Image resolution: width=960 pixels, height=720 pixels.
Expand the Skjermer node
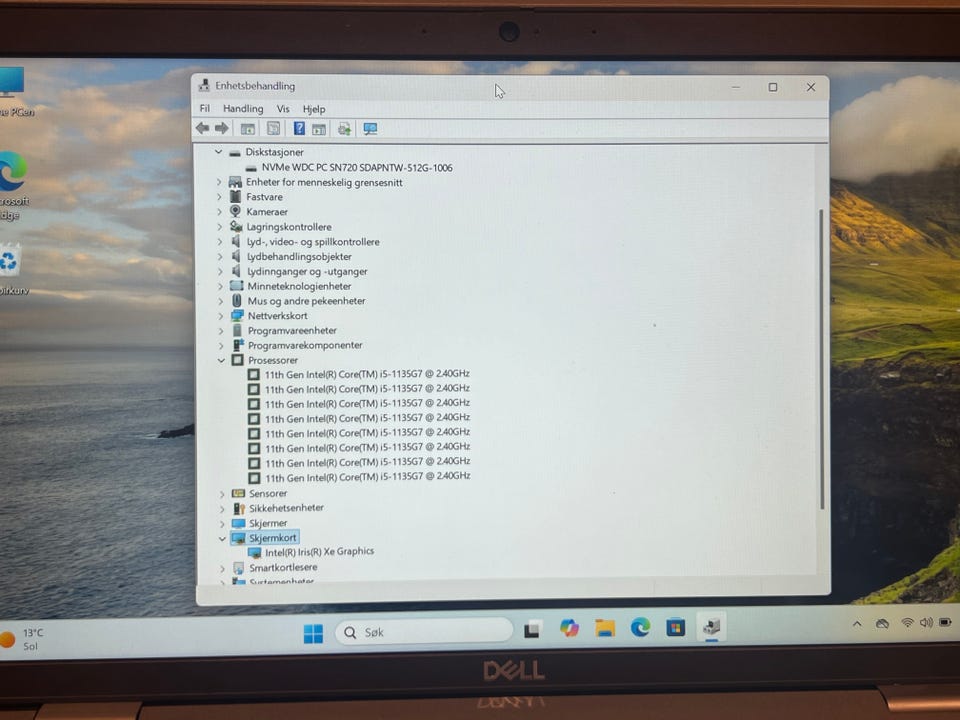coord(222,523)
